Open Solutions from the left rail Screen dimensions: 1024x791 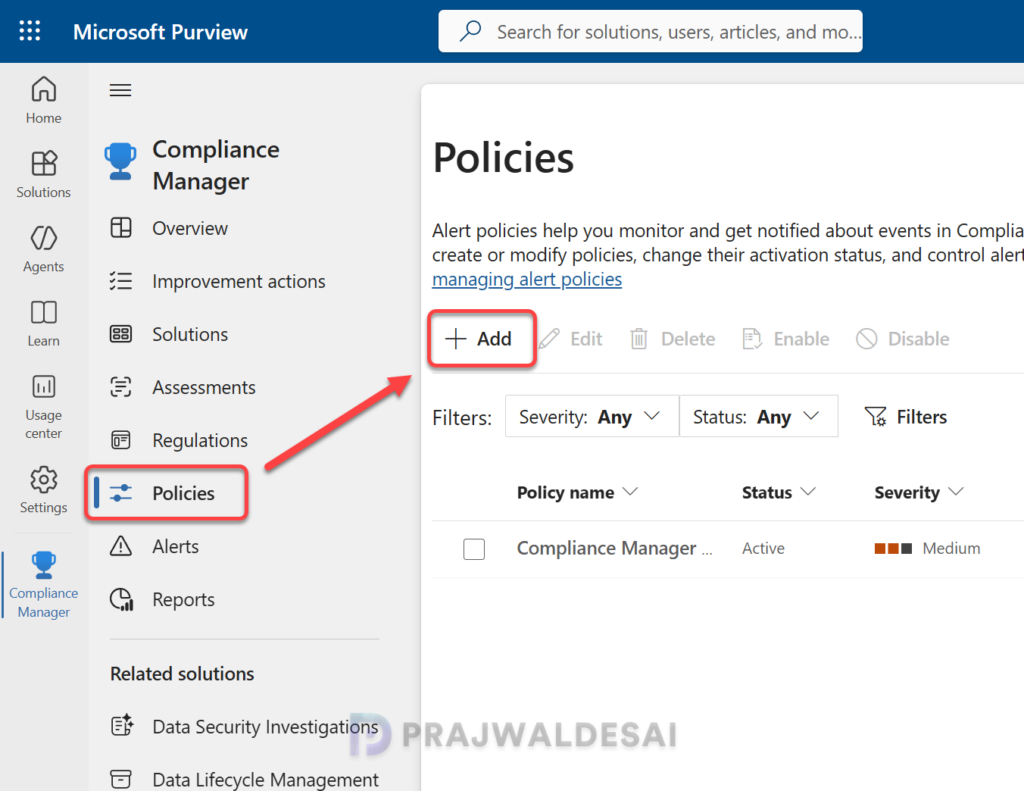(44, 174)
